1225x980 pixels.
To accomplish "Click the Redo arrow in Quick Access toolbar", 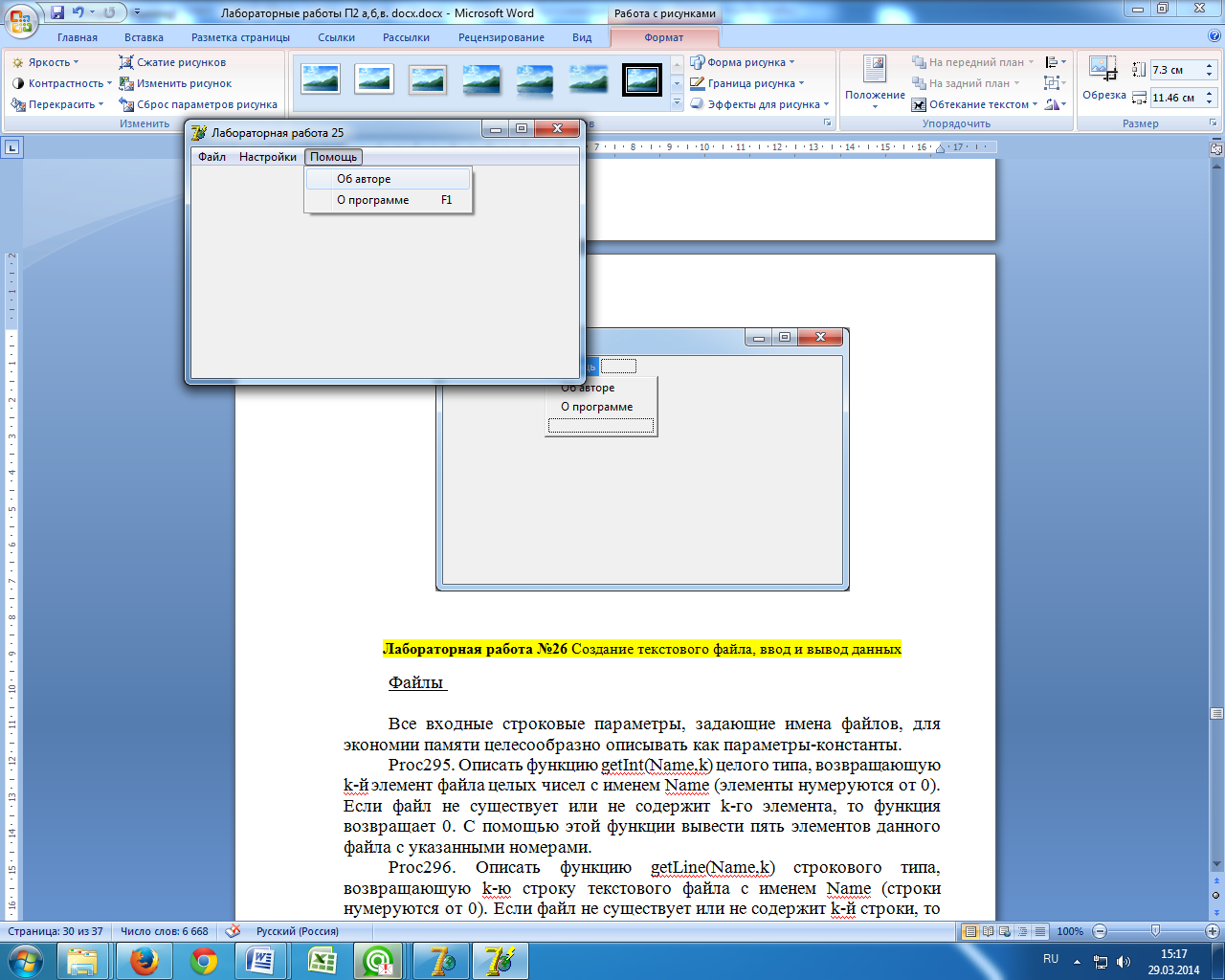I will pyautogui.click(x=109, y=12).
